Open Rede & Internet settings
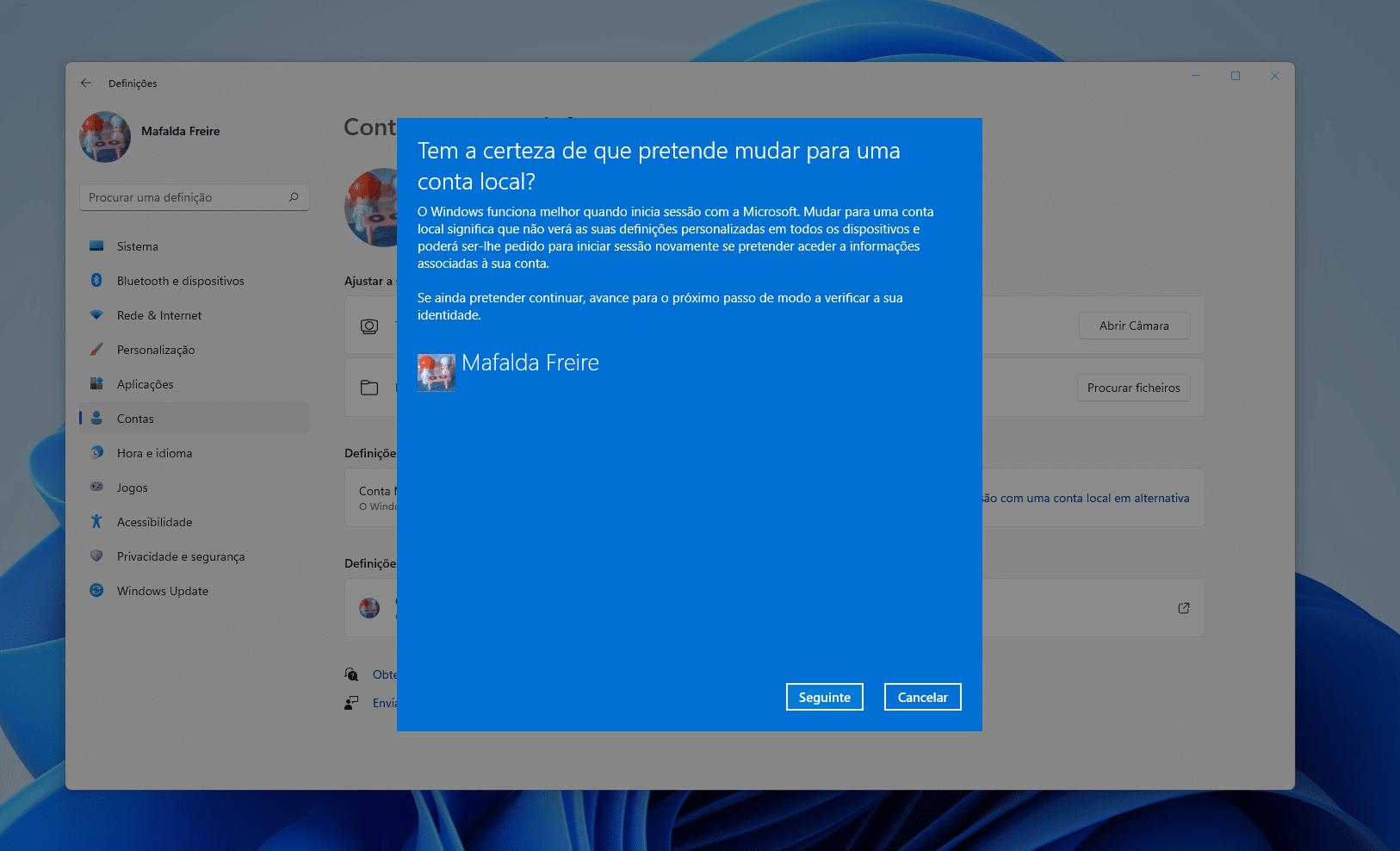This screenshot has width=1400, height=851. pos(194,315)
